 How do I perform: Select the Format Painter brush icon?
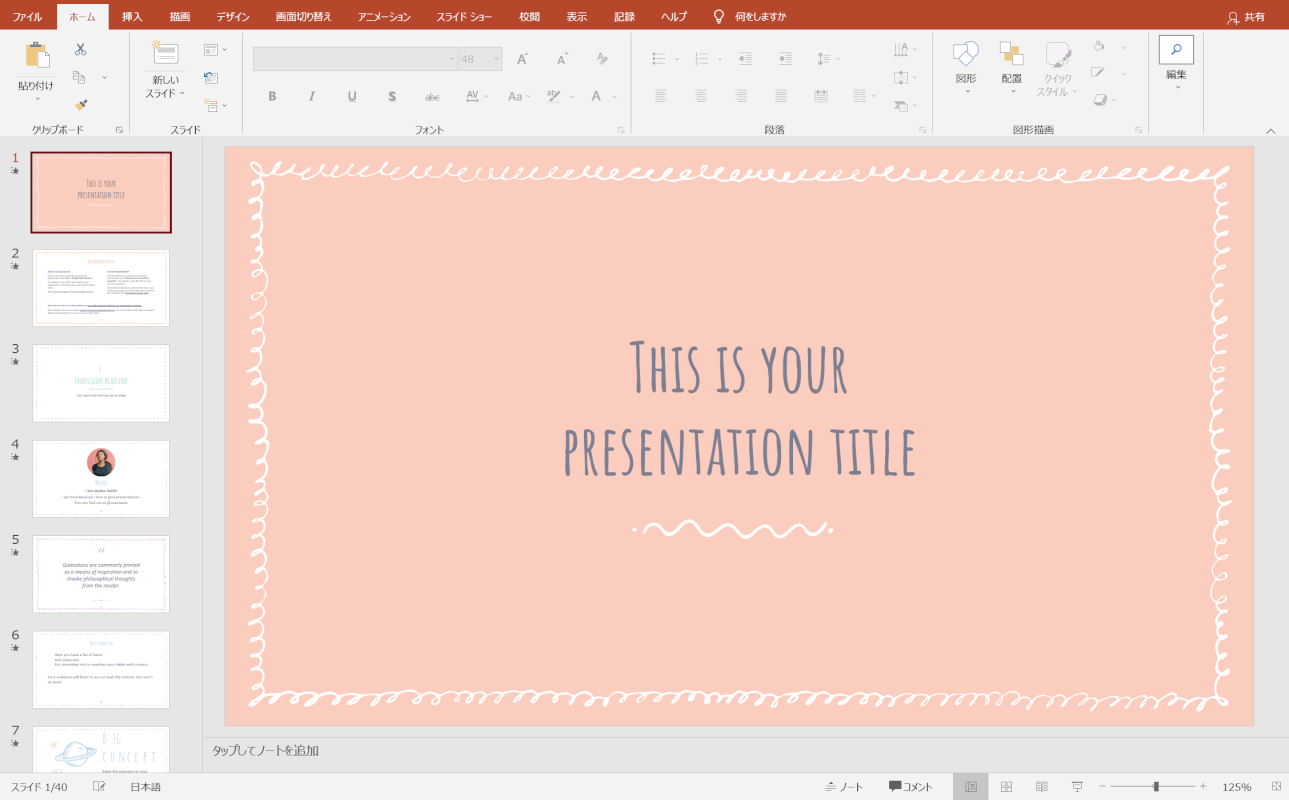pos(80,104)
